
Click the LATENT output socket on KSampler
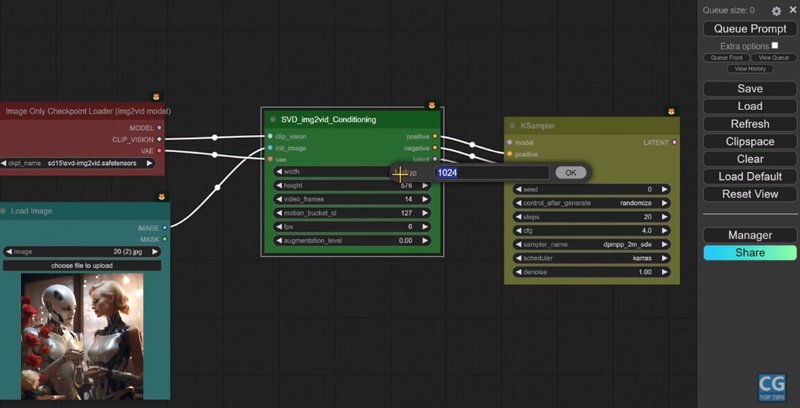pos(674,142)
